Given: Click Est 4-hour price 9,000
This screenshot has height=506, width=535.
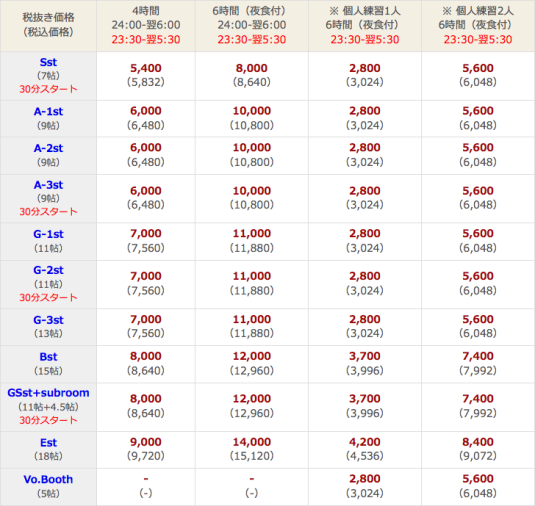Looking at the screenshot, I should coord(146,442).
